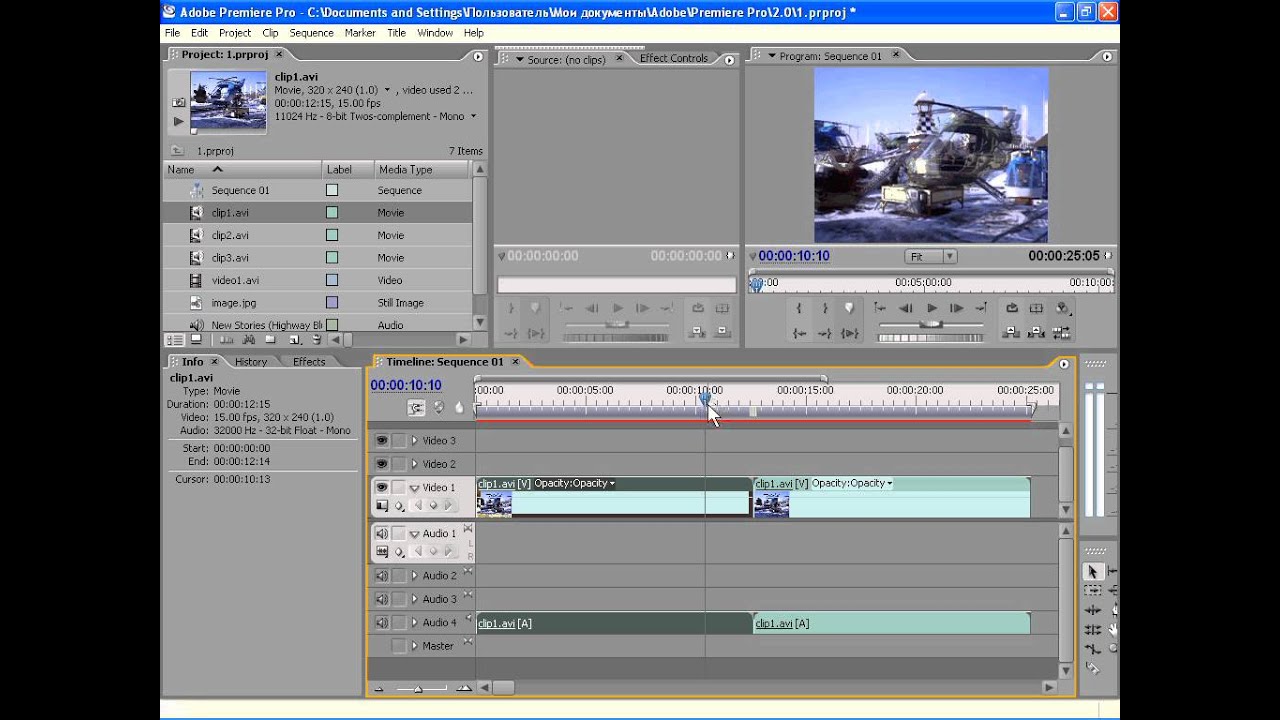Open the Title menu
This screenshot has height=720, width=1280.
tap(396, 33)
